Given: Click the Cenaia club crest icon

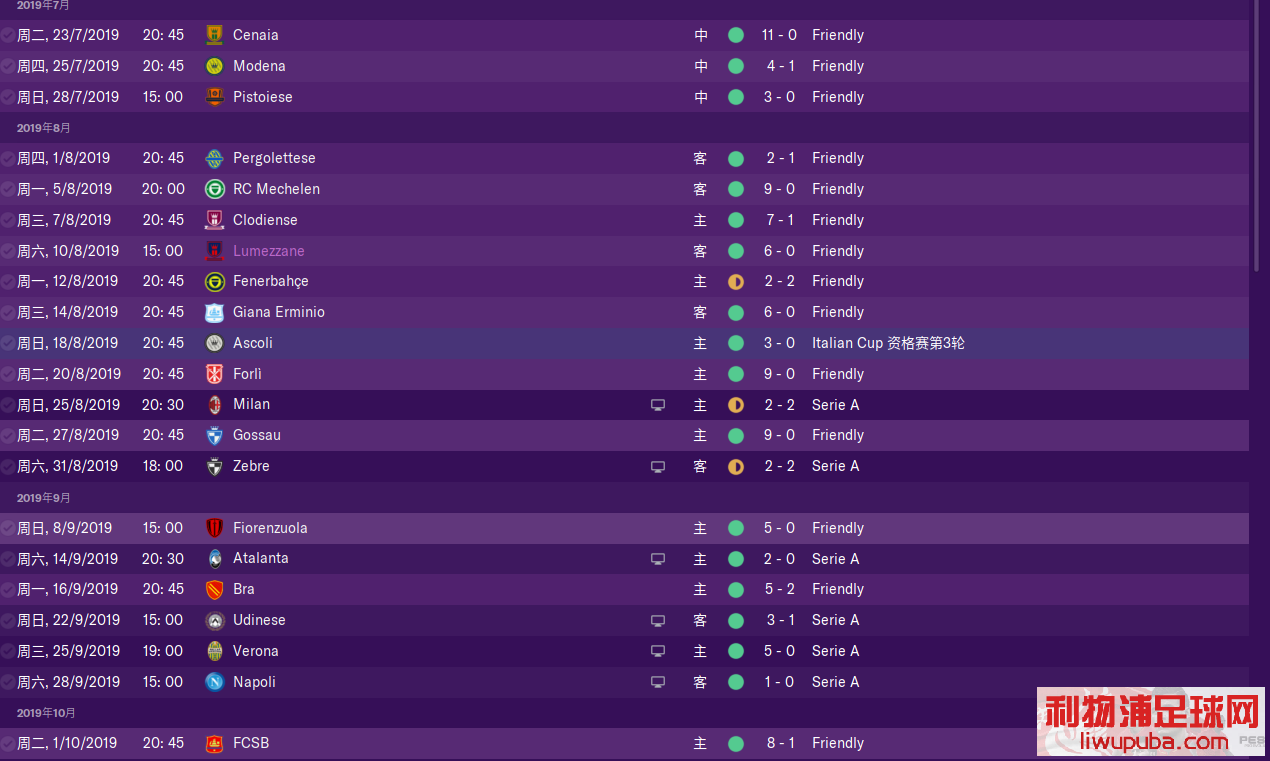Looking at the screenshot, I should 214,35.
